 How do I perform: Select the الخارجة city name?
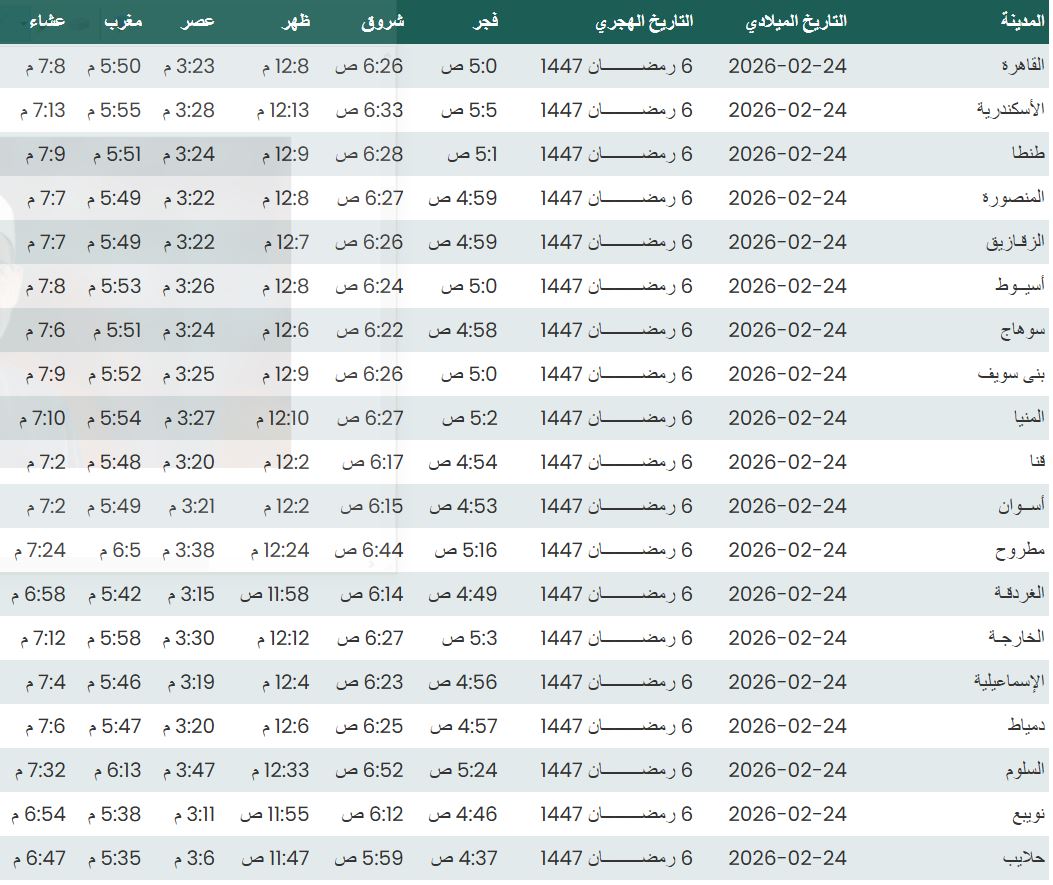[x=1016, y=638]
